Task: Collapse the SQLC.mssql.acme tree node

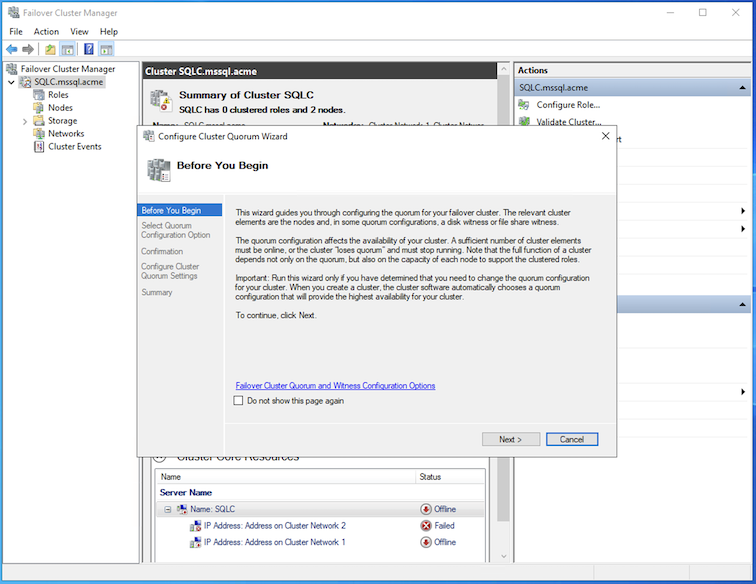Action: tap(11, 82)
